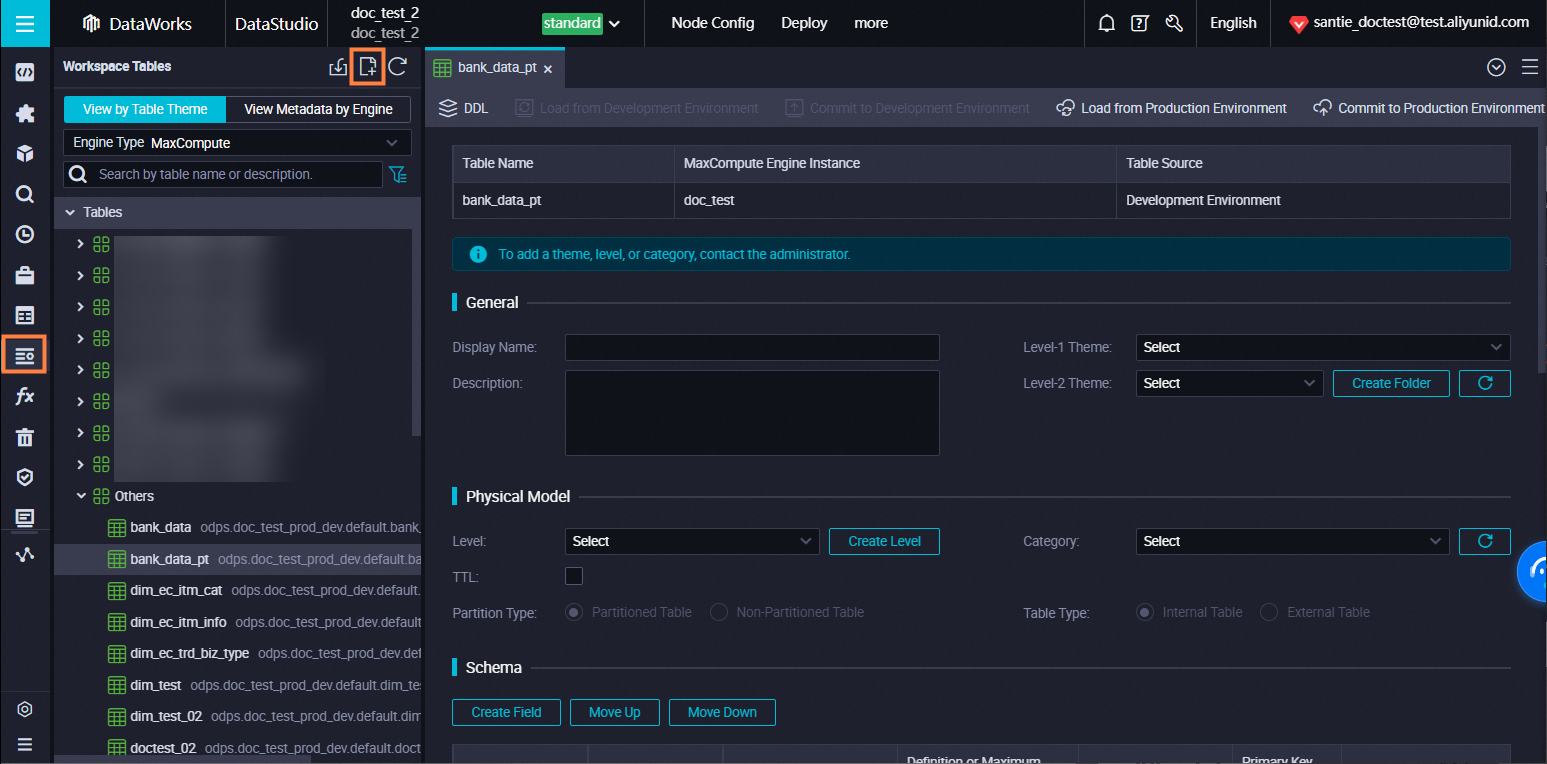
Task: Click the Create Level button
Action: [884, 541]
